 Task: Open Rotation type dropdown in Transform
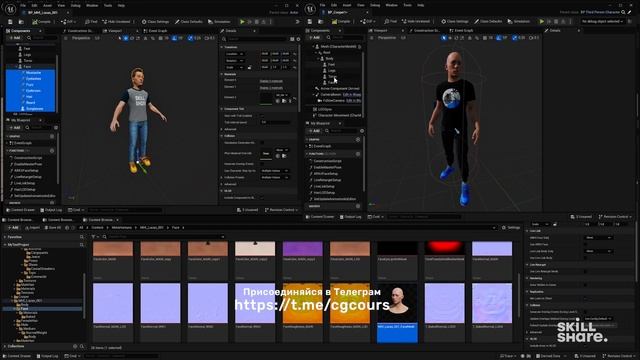235,60
